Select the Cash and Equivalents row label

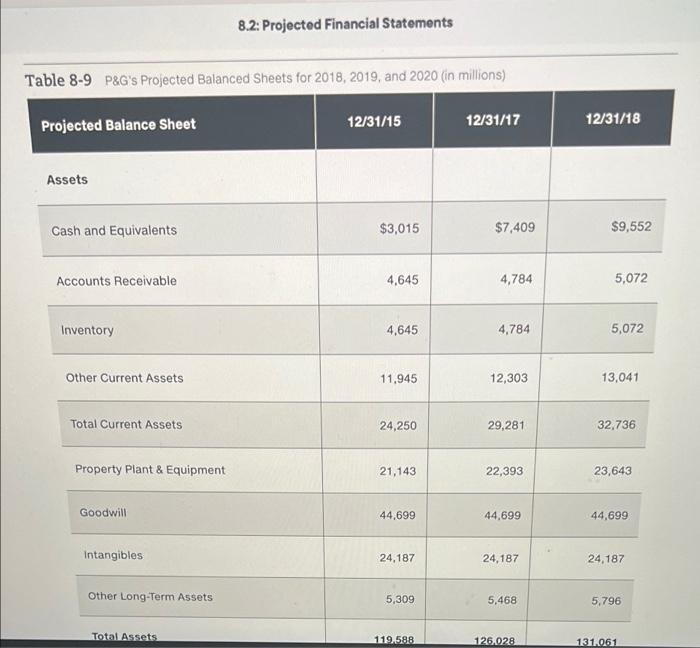coord(114,230)
